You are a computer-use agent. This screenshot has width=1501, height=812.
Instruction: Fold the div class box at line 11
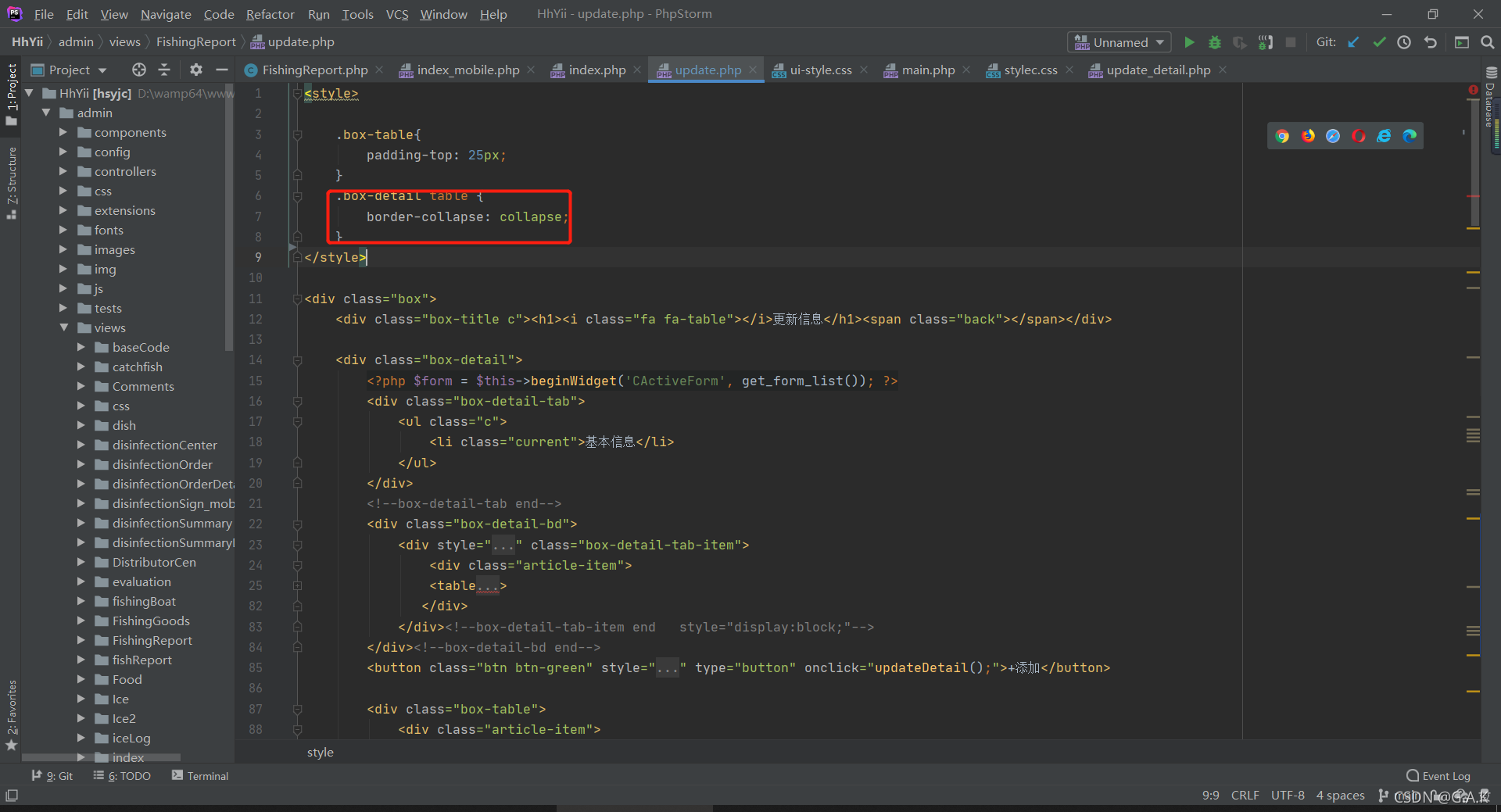click(297, 299)
